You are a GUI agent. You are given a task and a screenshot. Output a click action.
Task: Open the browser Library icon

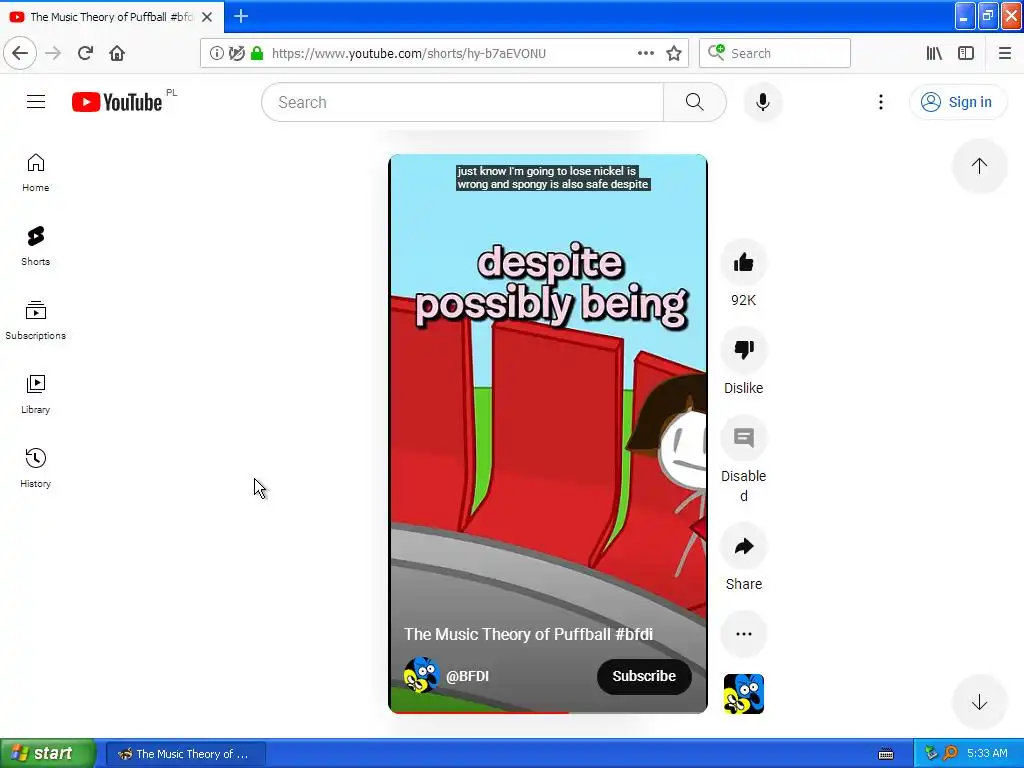[x=934, y=54]
